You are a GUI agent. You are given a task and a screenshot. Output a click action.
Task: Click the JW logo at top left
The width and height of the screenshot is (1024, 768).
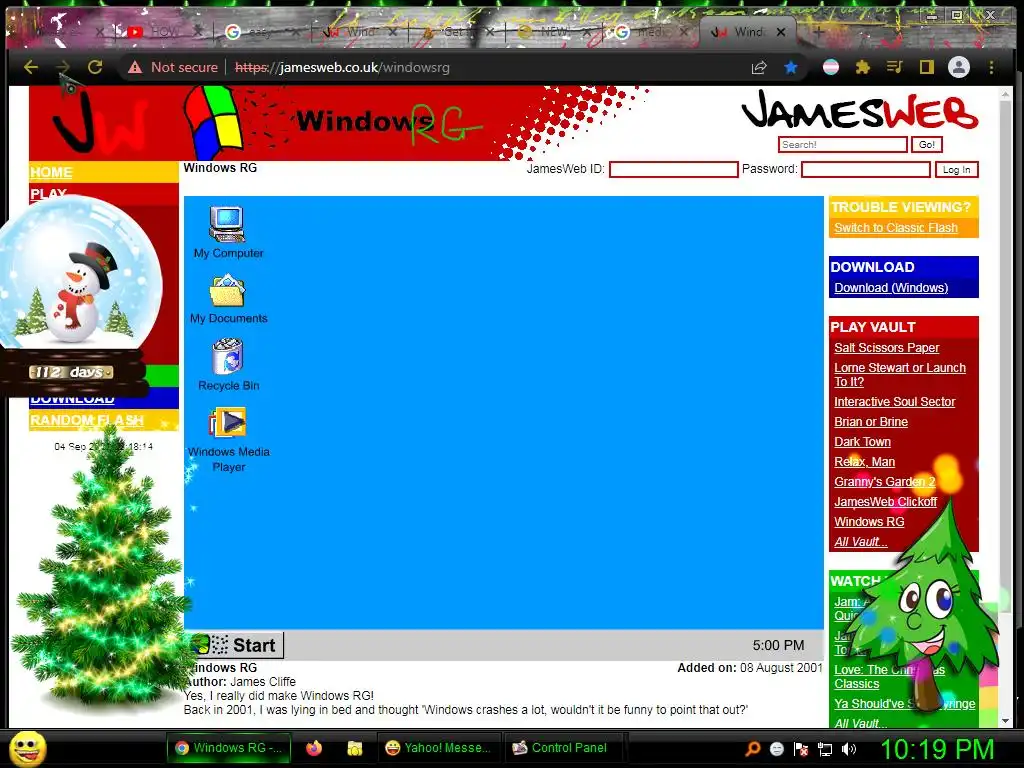(x=98, y=122)
